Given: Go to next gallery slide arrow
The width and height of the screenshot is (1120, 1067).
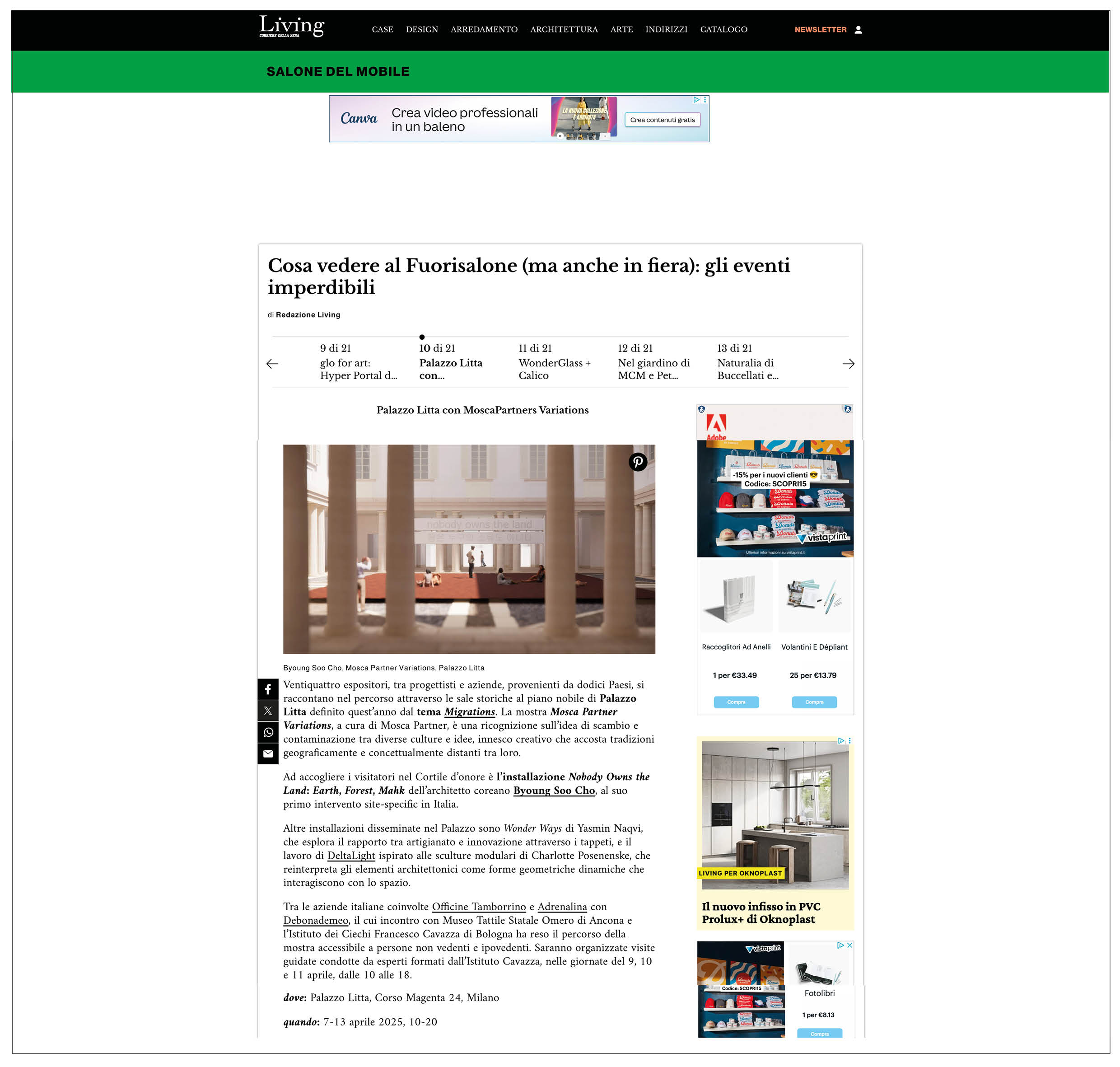Looking at the screenshot, I should pyautogui.click(x=848, y=364).
